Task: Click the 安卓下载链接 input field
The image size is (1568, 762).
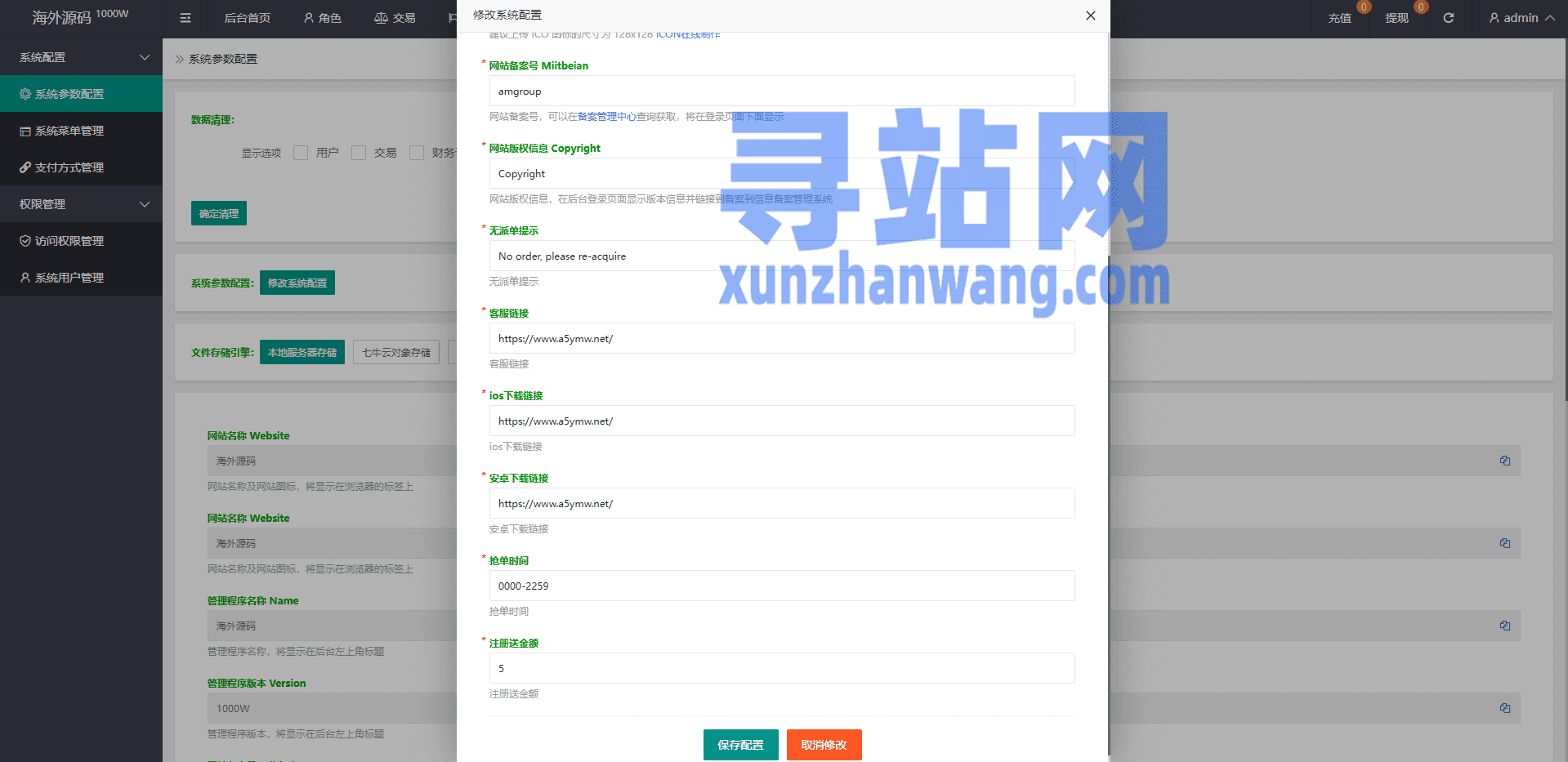Action: pyautogui.click(x=782, y=503)
